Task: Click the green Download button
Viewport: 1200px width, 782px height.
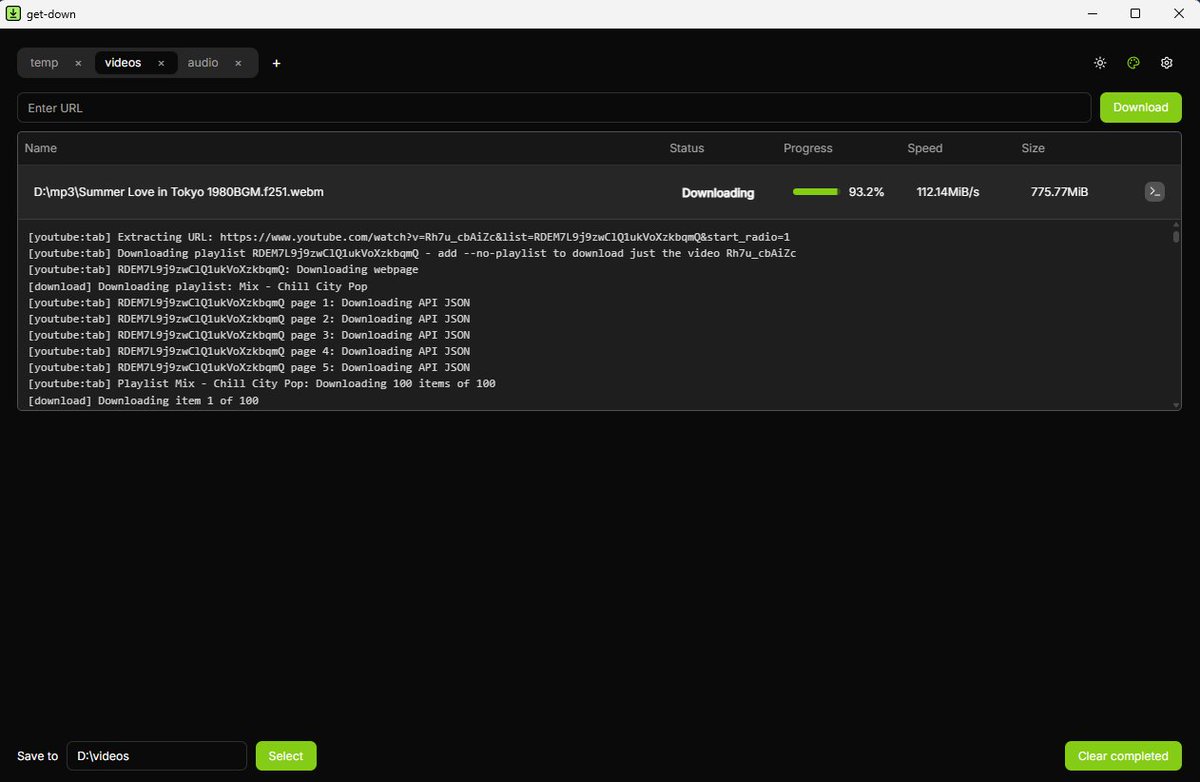Action: (x=1141, y=108)
